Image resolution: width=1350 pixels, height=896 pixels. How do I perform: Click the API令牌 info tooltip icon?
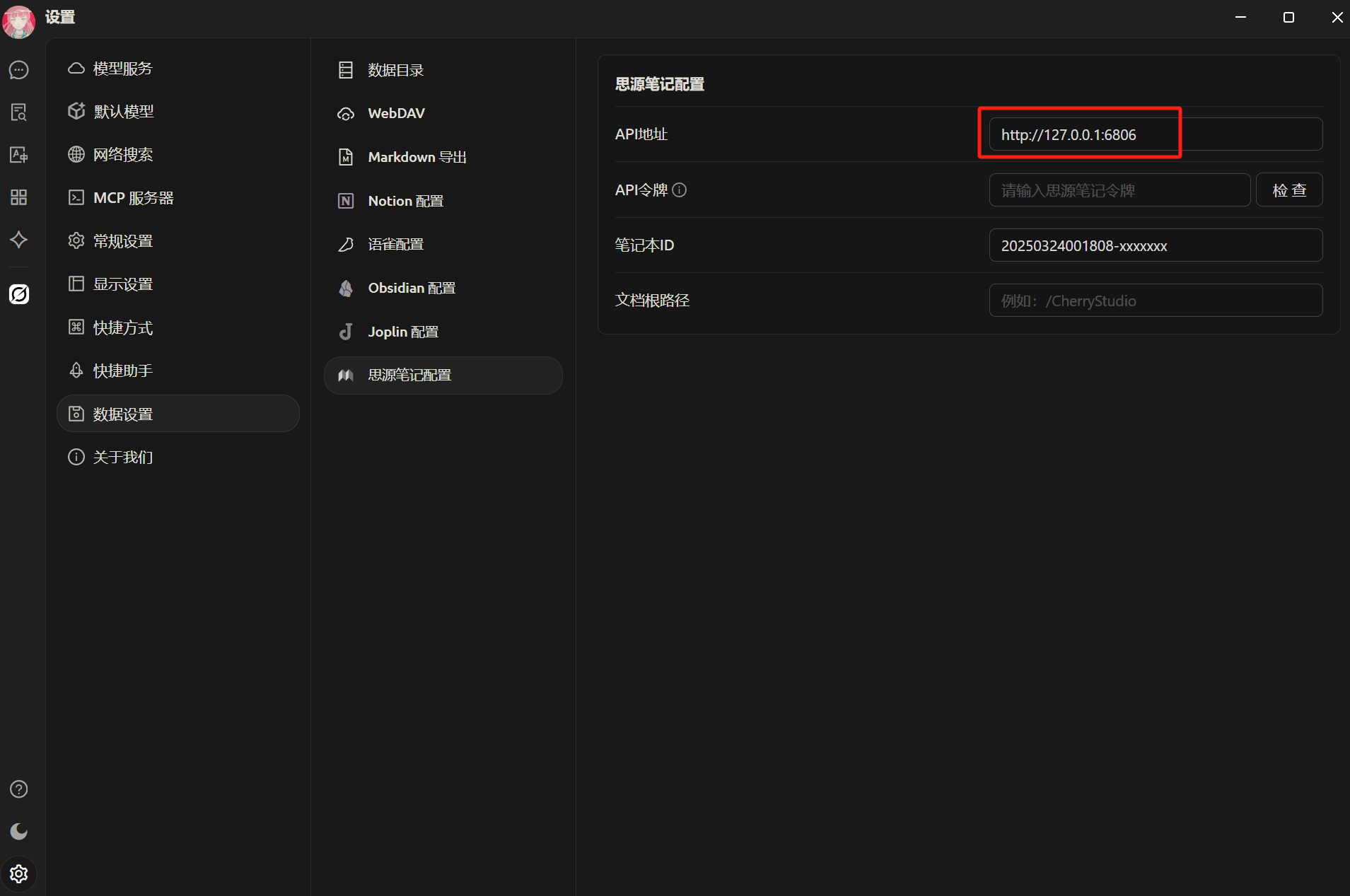[680, 190]
